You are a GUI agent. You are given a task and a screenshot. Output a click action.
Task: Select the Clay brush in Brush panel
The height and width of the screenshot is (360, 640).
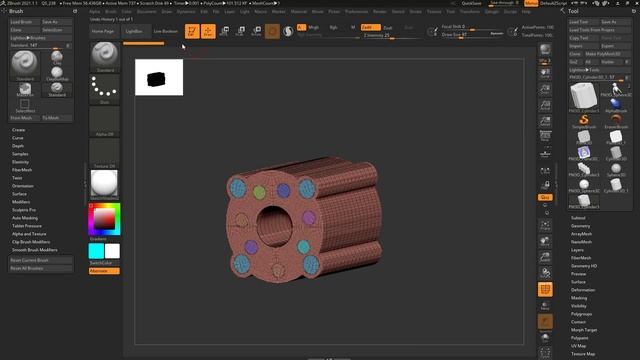[x=57, y=58]
